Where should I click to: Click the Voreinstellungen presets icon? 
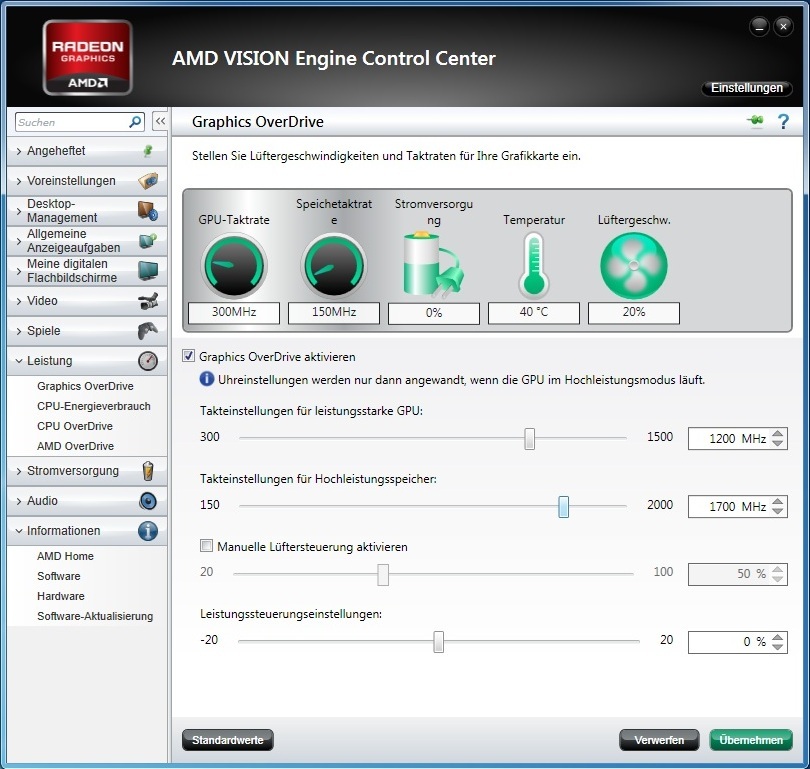click(x=148, y=181)
